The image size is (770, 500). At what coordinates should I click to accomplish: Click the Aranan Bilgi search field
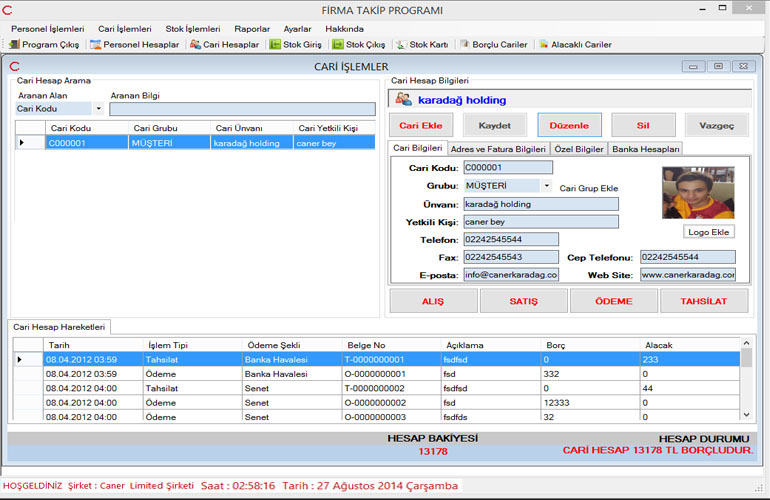[242, 109]
